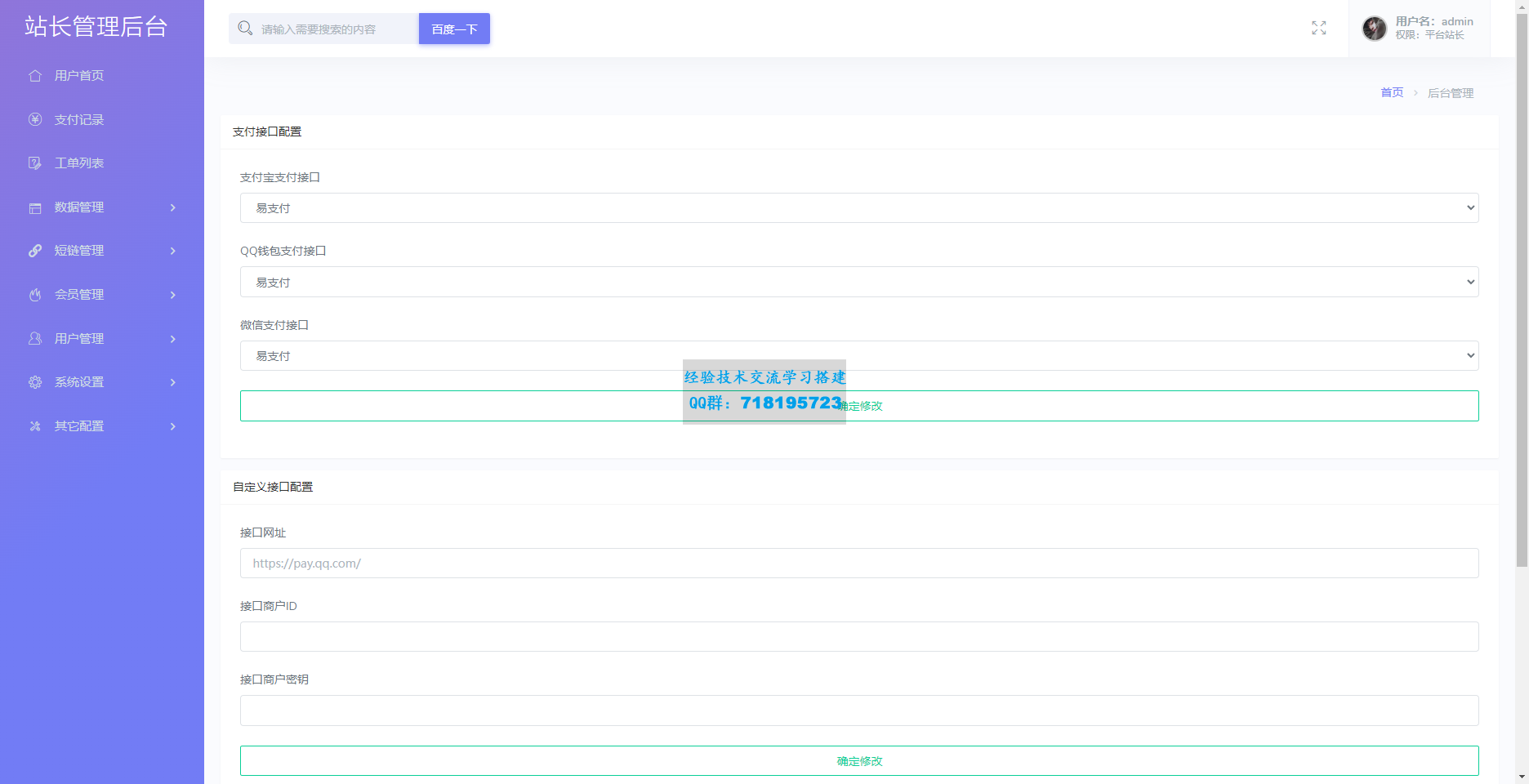This screenshot has height=784, width=1529.
Task: Click the admin user avatar
Action: [1374, 29]
